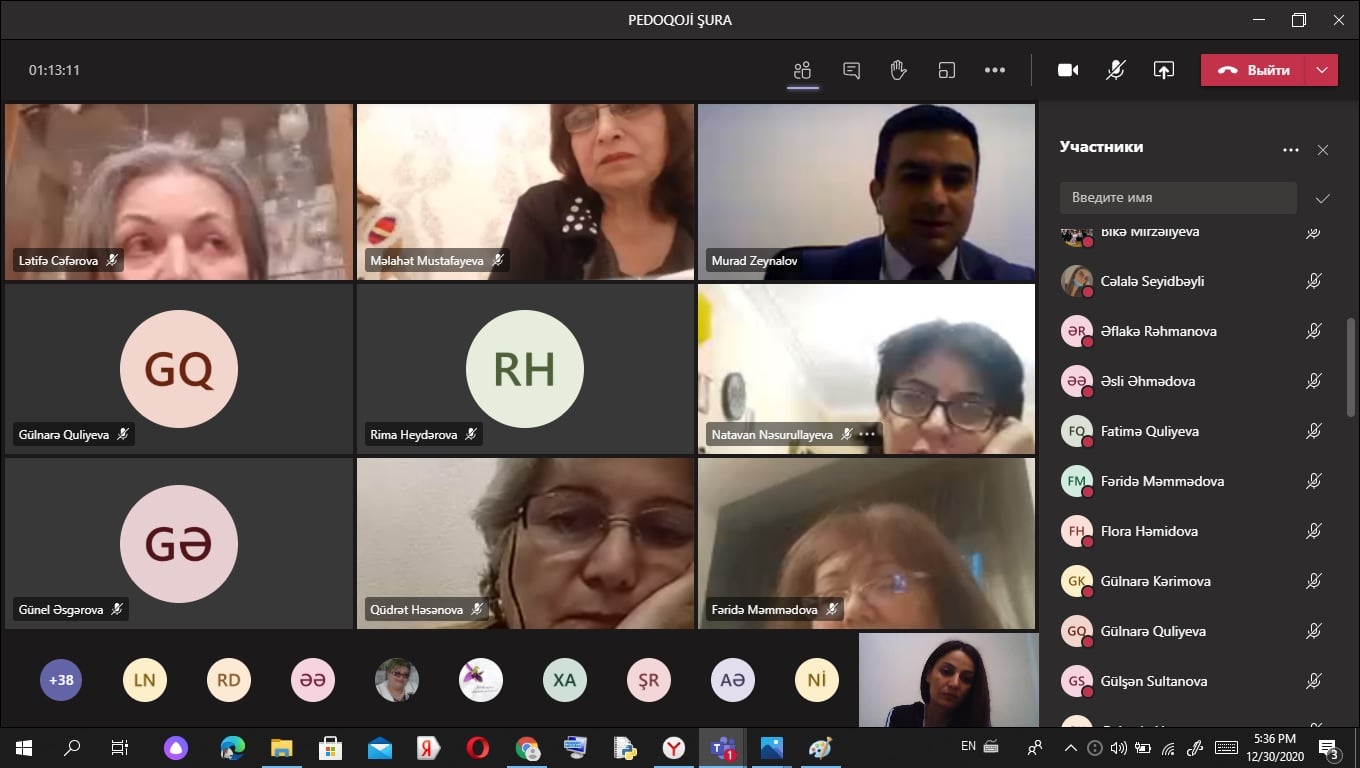Viewport: 1360px width, 768px height.
Task: Select Lətifə Cəfərova's video tile
Action: pos(179,192)
